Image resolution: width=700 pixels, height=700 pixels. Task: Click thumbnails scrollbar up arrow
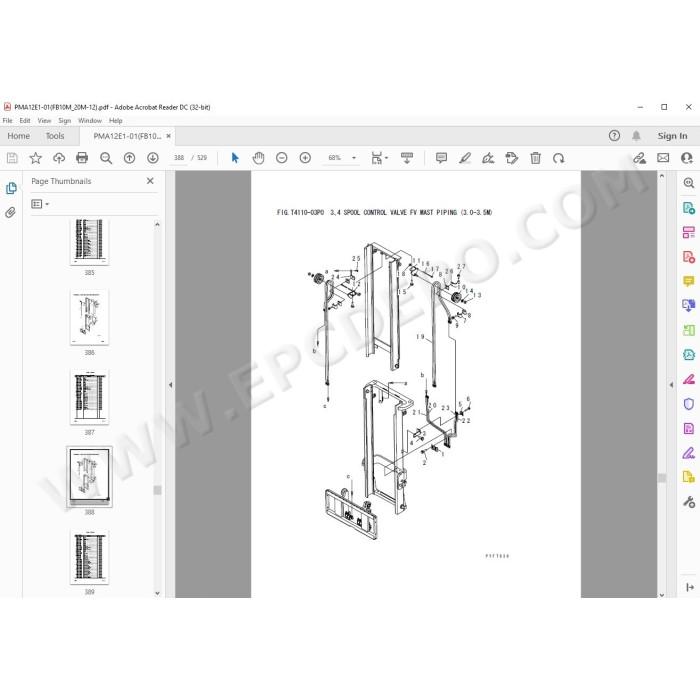[x=157, y=225]
